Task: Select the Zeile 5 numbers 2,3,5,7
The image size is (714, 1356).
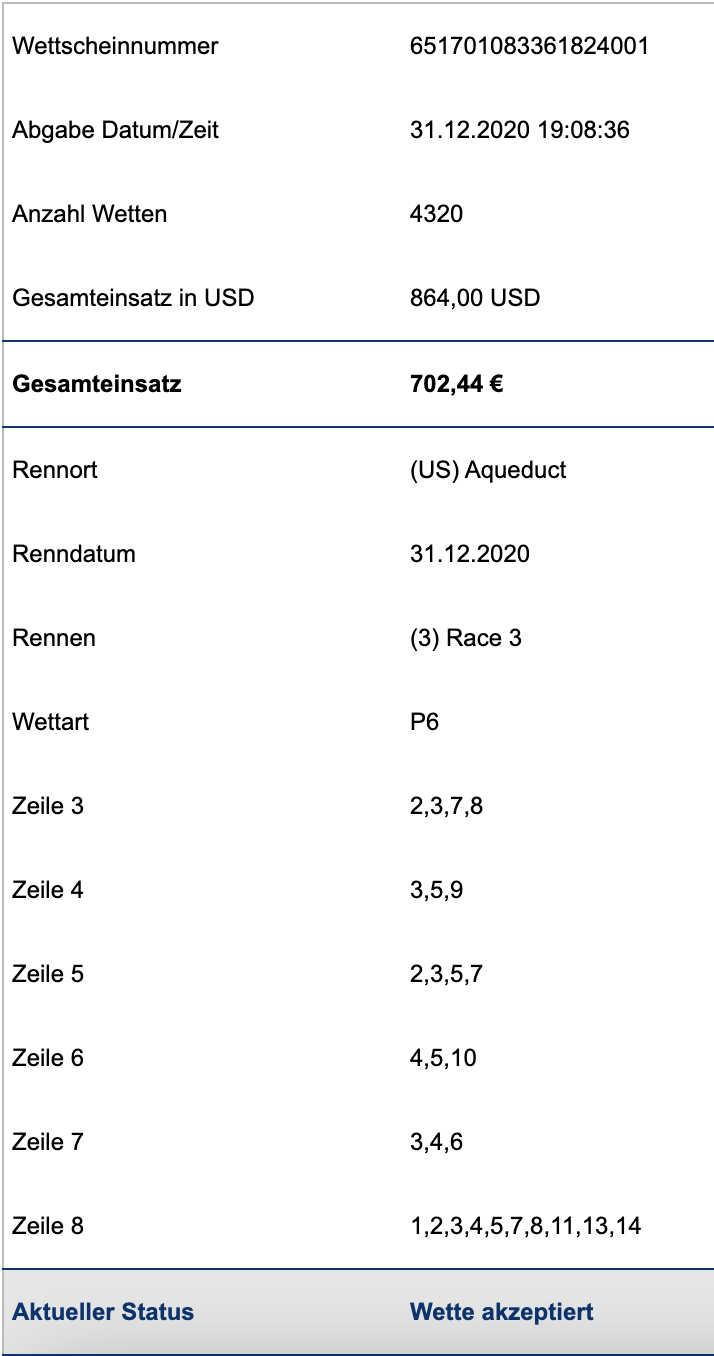Action: pyautogui.click(x=446, y=973)
